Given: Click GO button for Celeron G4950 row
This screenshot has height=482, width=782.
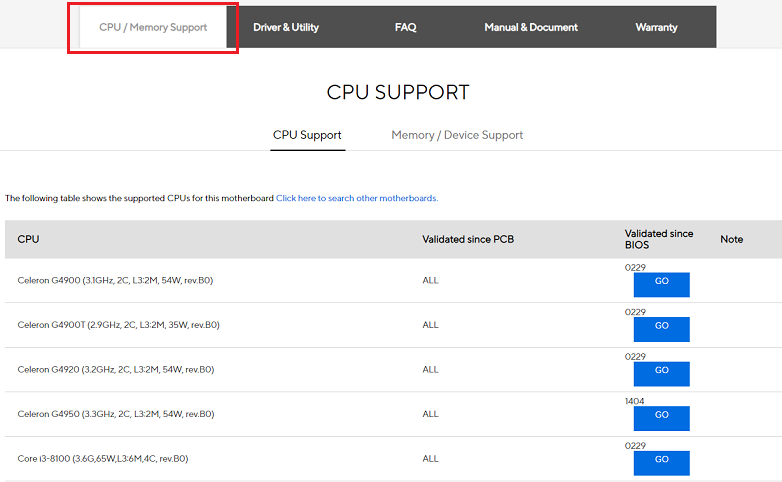Looking at the screenshot, I should 661,418.
